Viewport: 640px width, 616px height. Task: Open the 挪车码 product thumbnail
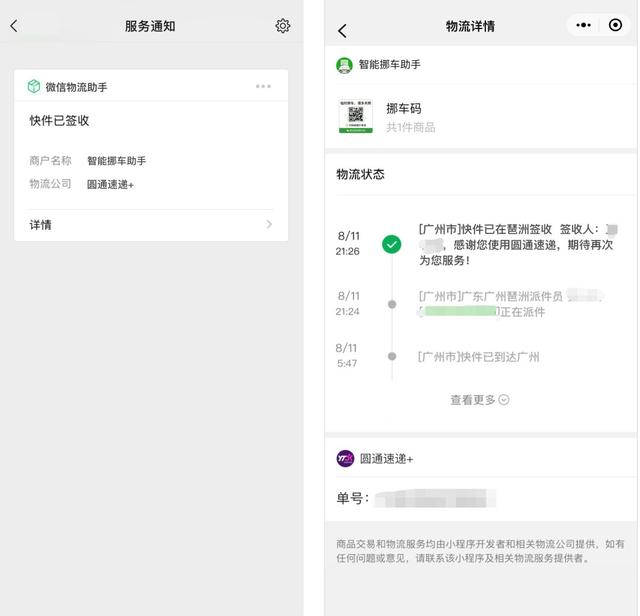pos(356,116)
